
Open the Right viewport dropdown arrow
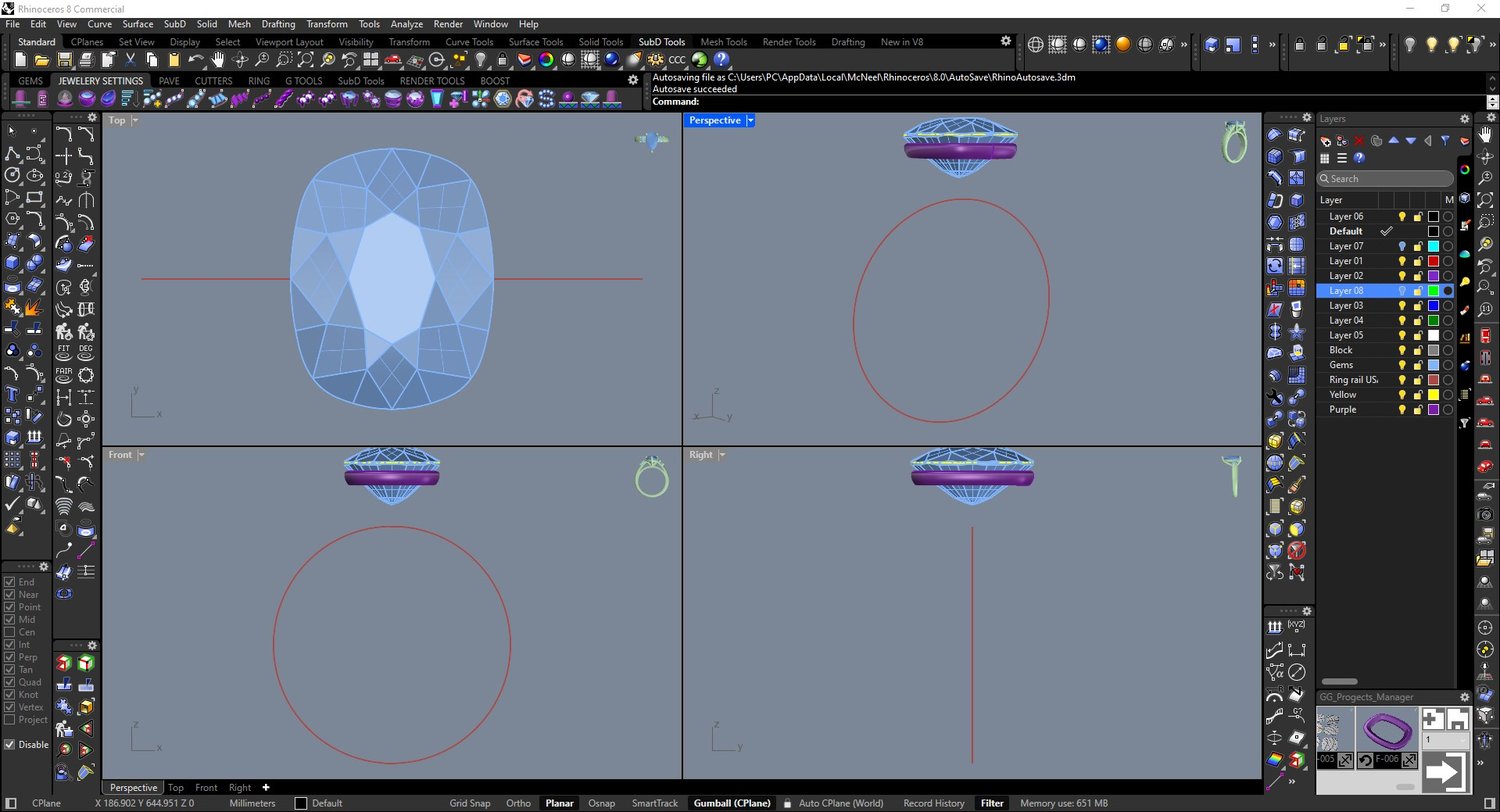tap(721, 455)
